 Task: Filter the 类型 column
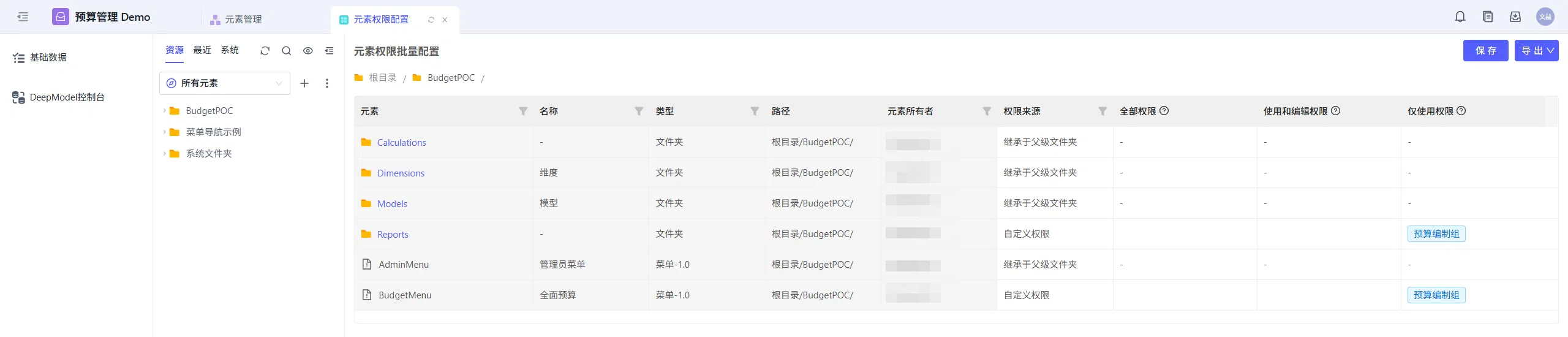(x=755, y=111)
